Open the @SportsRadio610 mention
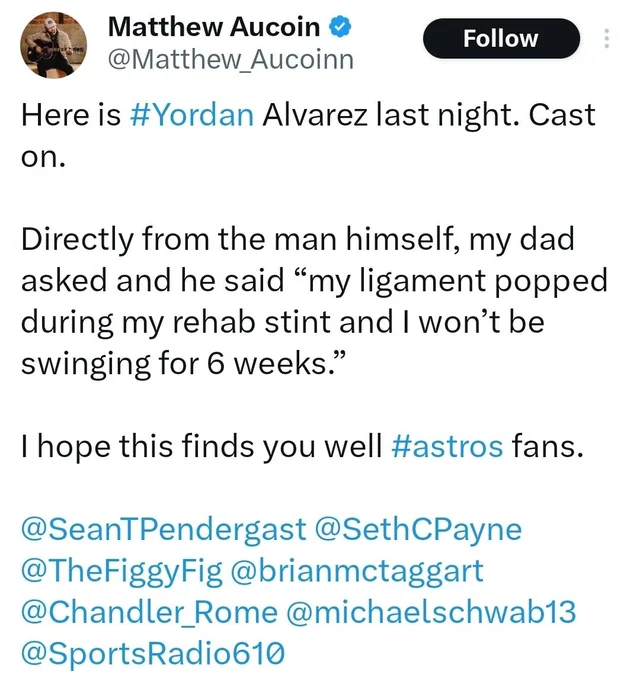This screenshot has width=640, height=694. pyautogui.click(x=153, y=653)
